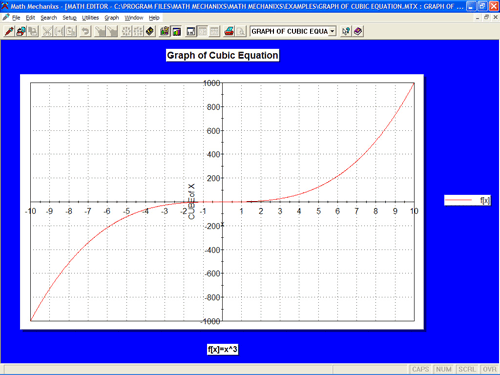This screenshot has width=500, height=375.
Task: Click the second toolbar icon beside the red pen
Action: tap(21, 31)
